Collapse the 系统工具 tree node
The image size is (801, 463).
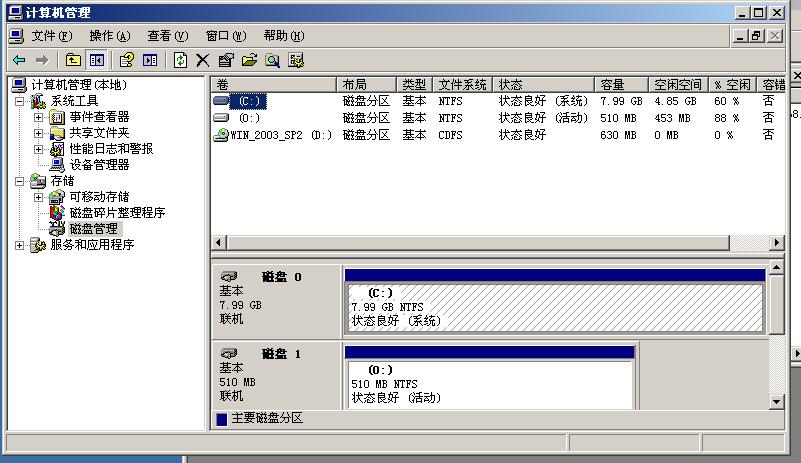tap(19, 101)
